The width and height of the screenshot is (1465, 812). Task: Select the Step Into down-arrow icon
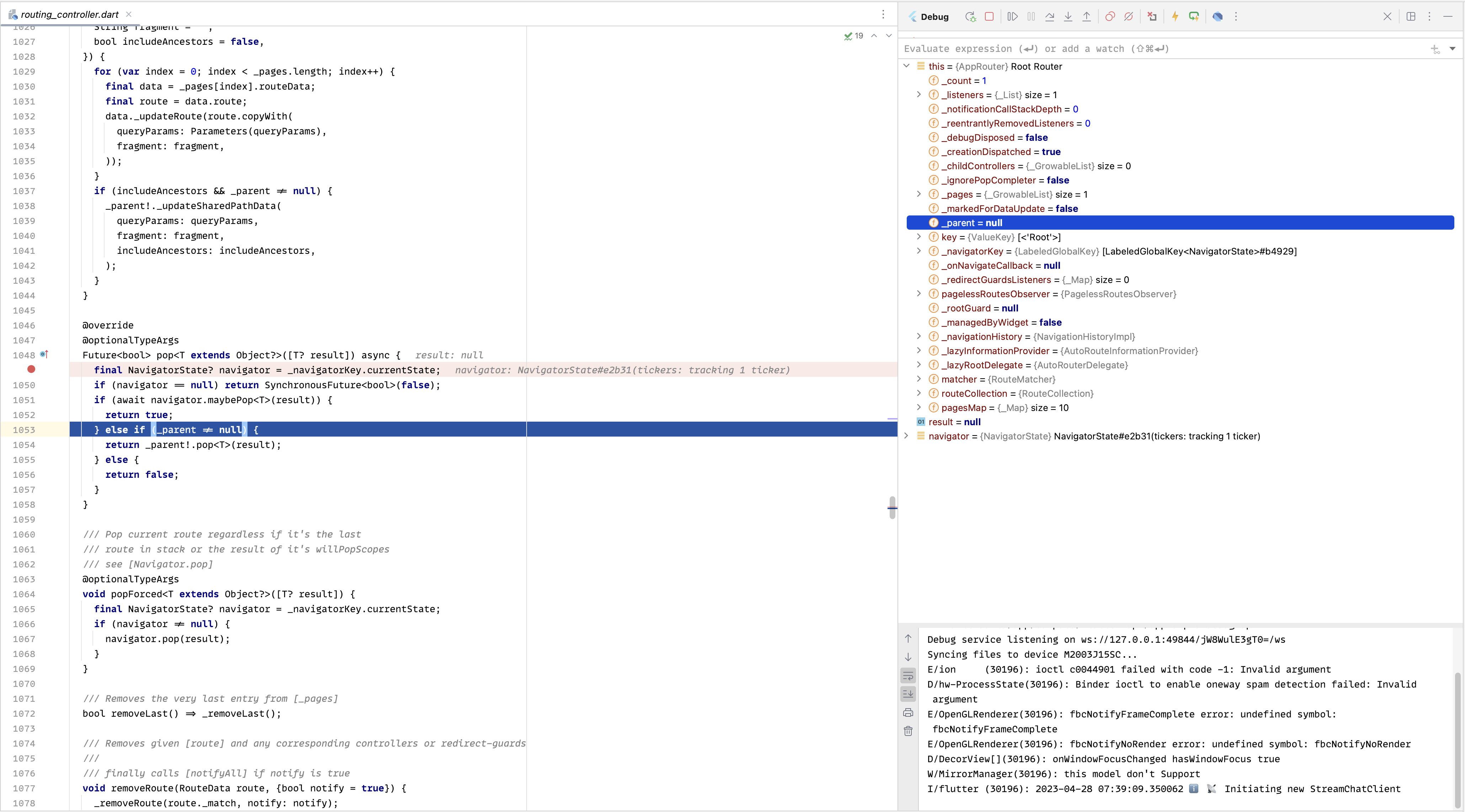point(1068,16)
